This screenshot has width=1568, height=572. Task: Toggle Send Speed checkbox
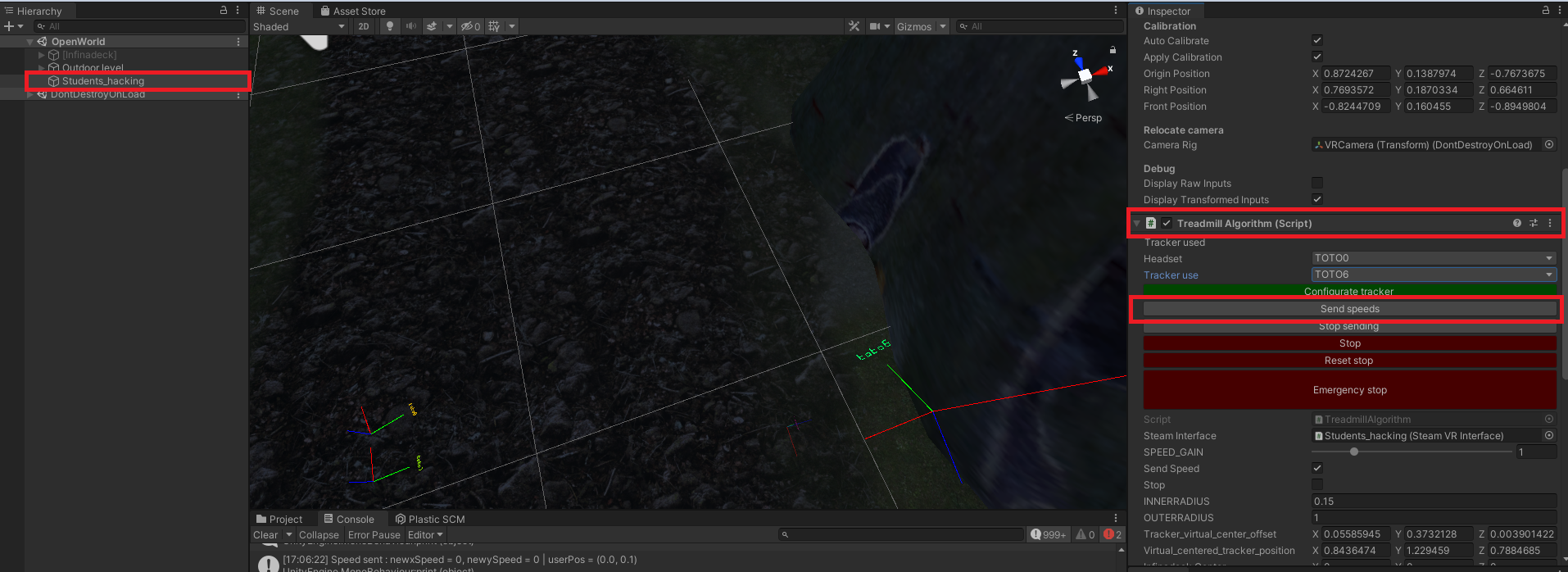point(1317,468)
